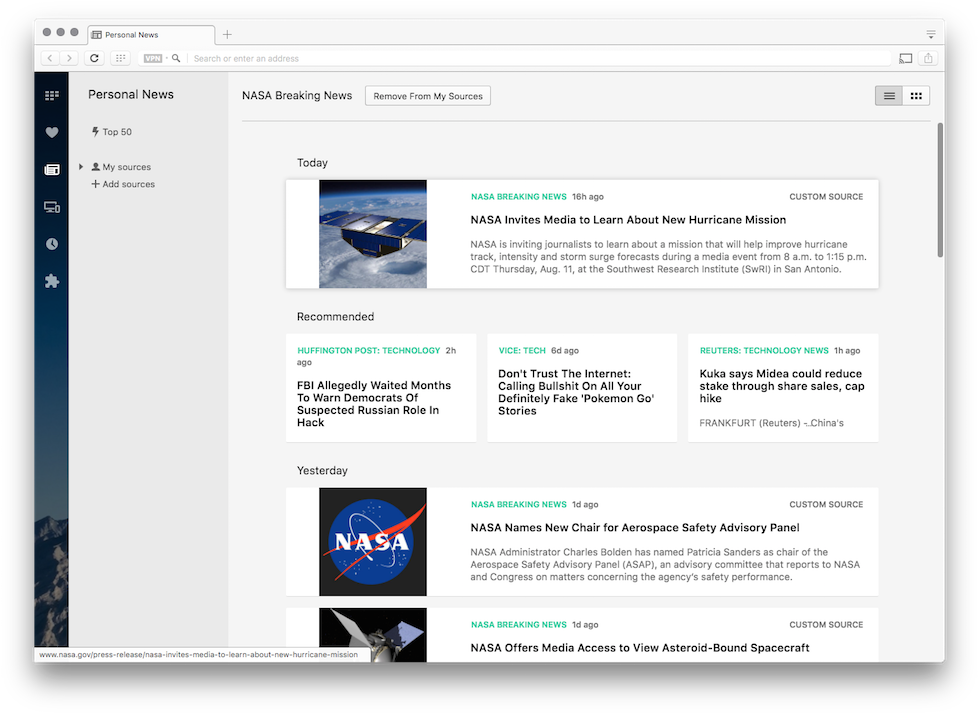
Task: Open Extensions puzzle icon in sidebar
Action: [52, 281]
